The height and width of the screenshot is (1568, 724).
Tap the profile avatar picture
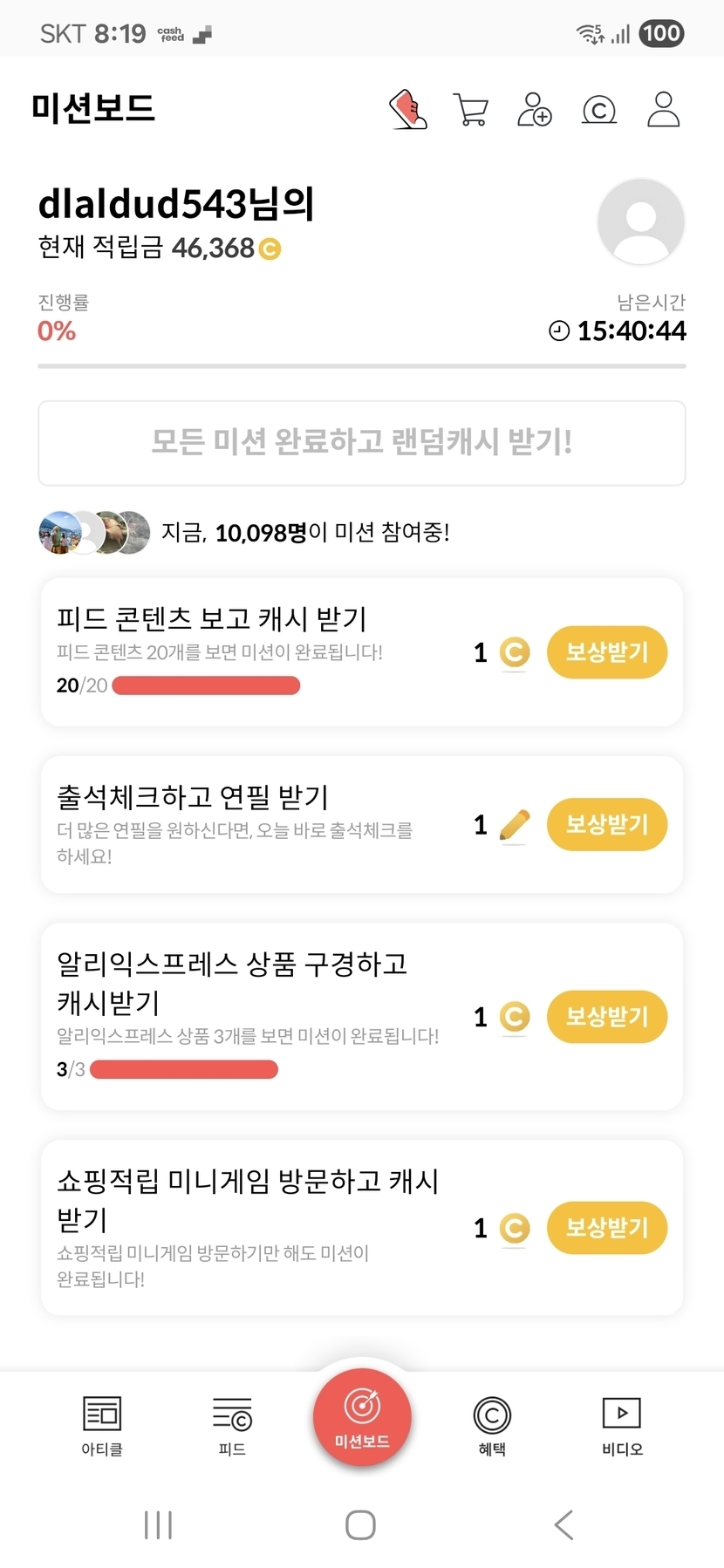(640, 222)
